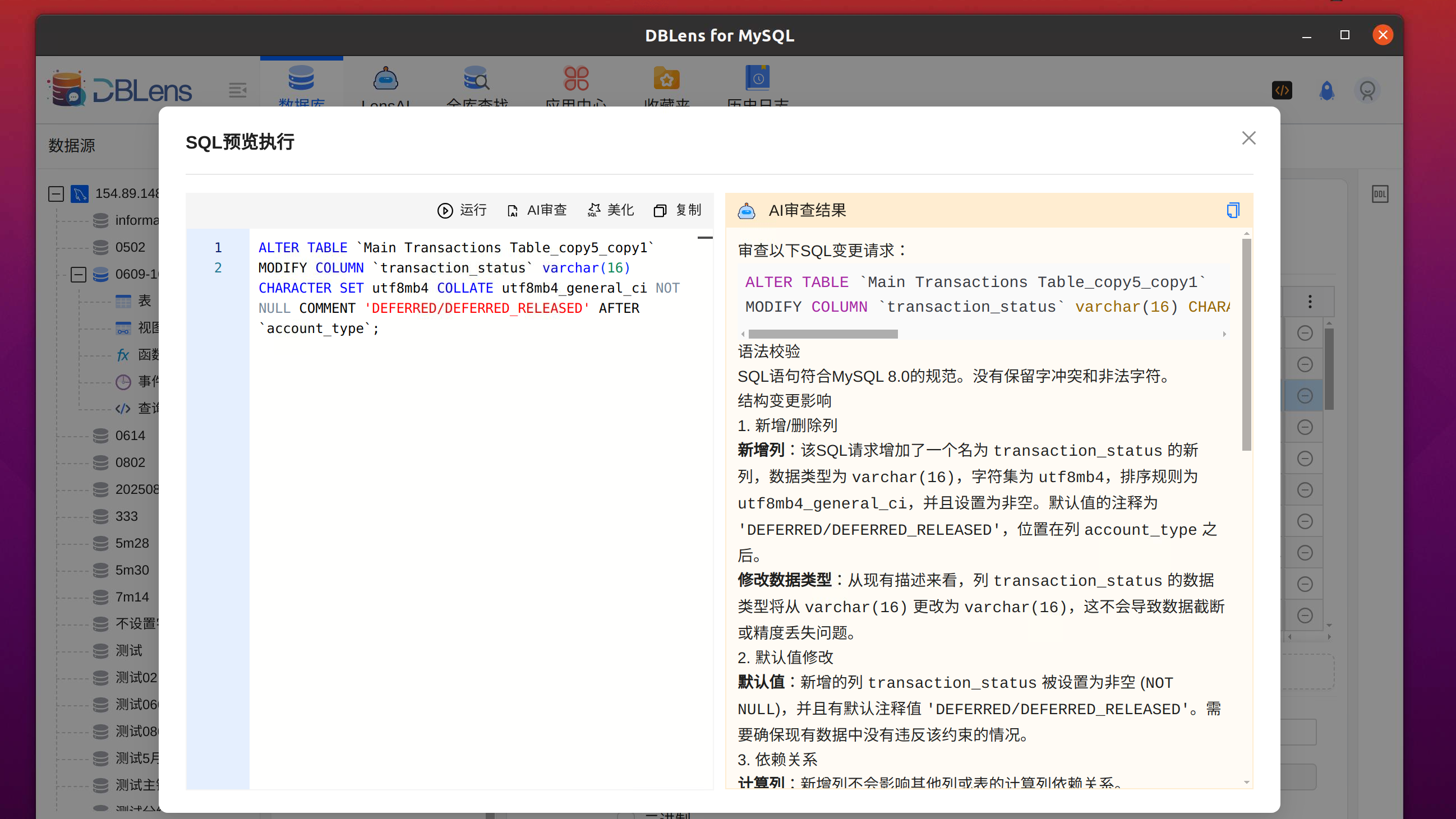Click the code snippet horizontal scrollbar

click(822, 334)
